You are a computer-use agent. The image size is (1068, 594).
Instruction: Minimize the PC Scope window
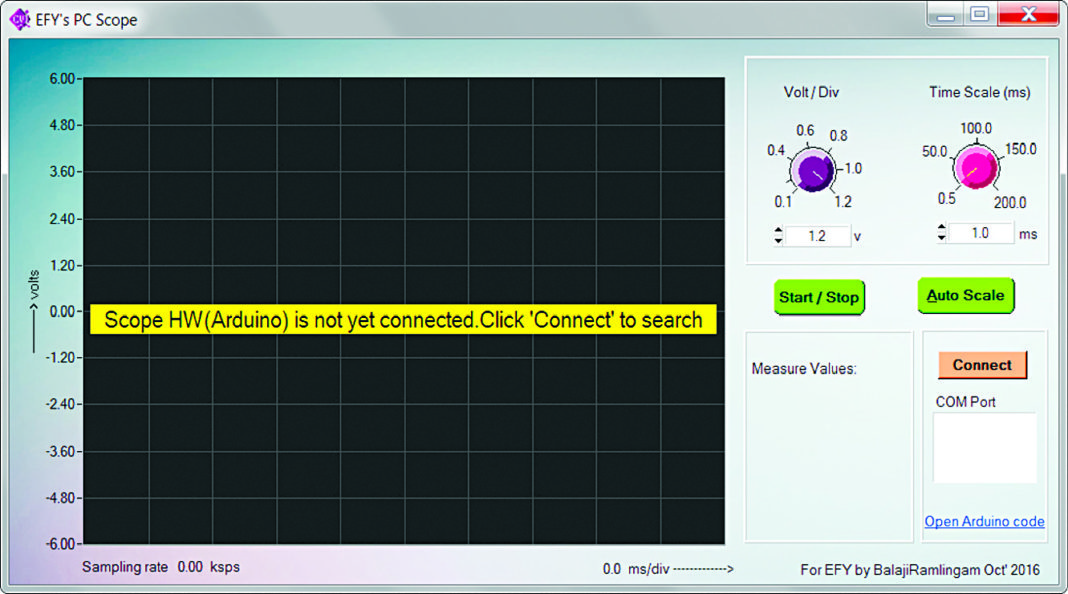(x=944, y=14)
